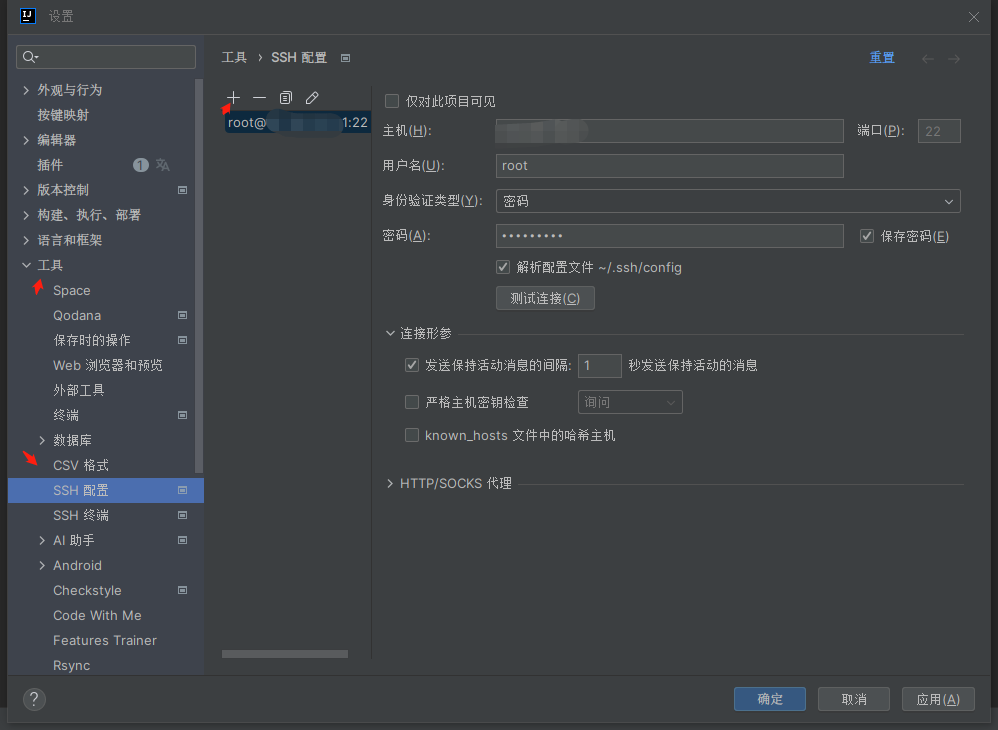Screen dimensions: 998x730
Task: Click the 测试连接 button
Action: coord(545,298)
